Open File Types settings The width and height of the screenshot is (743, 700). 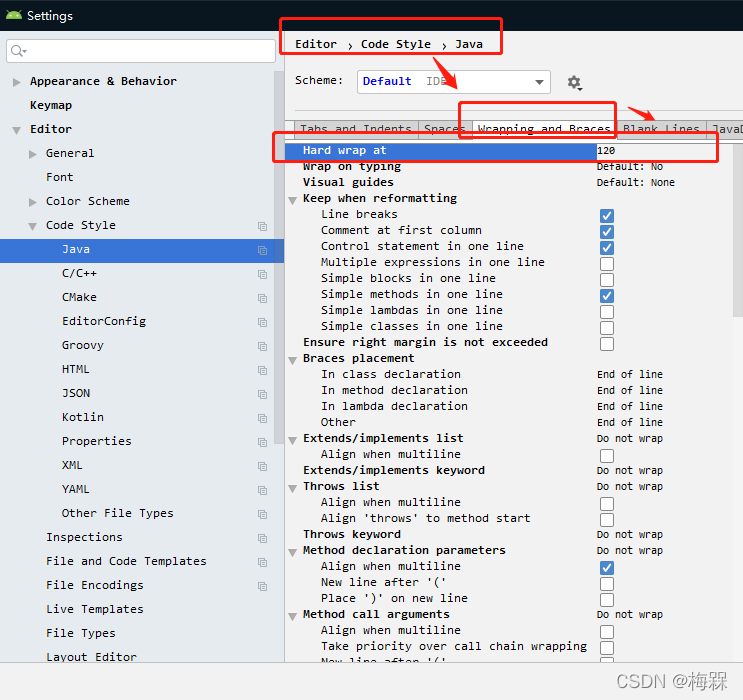(x=81, y=633)
